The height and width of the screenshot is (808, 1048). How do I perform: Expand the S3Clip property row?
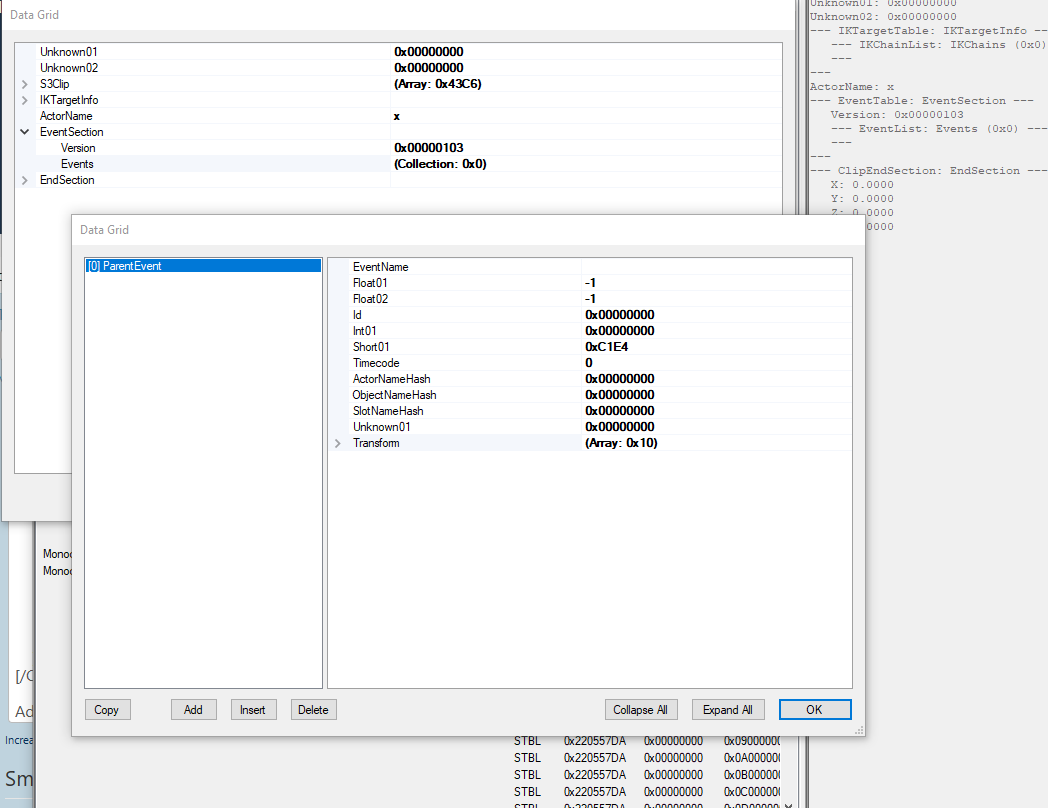tap(25, 84)
